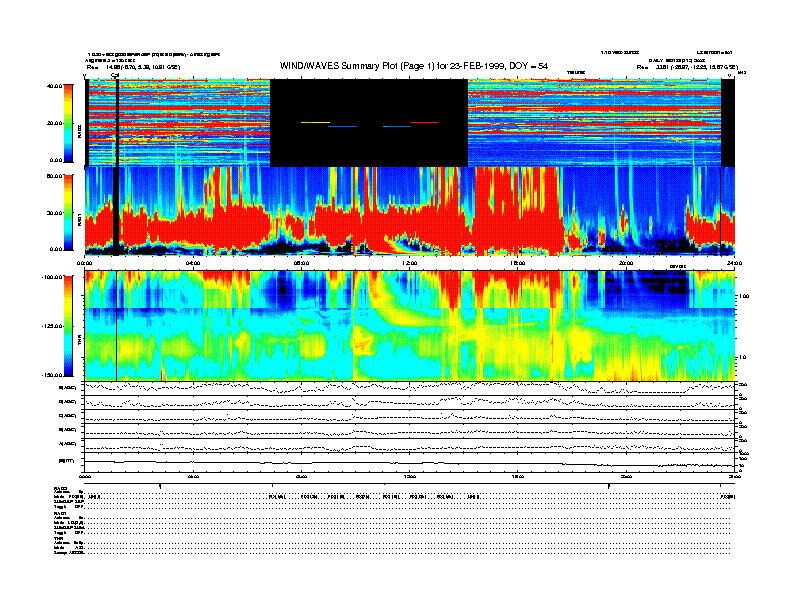Click the RAD2 color scale bar ranging 0 to 40
Image resolution: width=792 pixels, height=612 pixels.
(x=68, y=123)
